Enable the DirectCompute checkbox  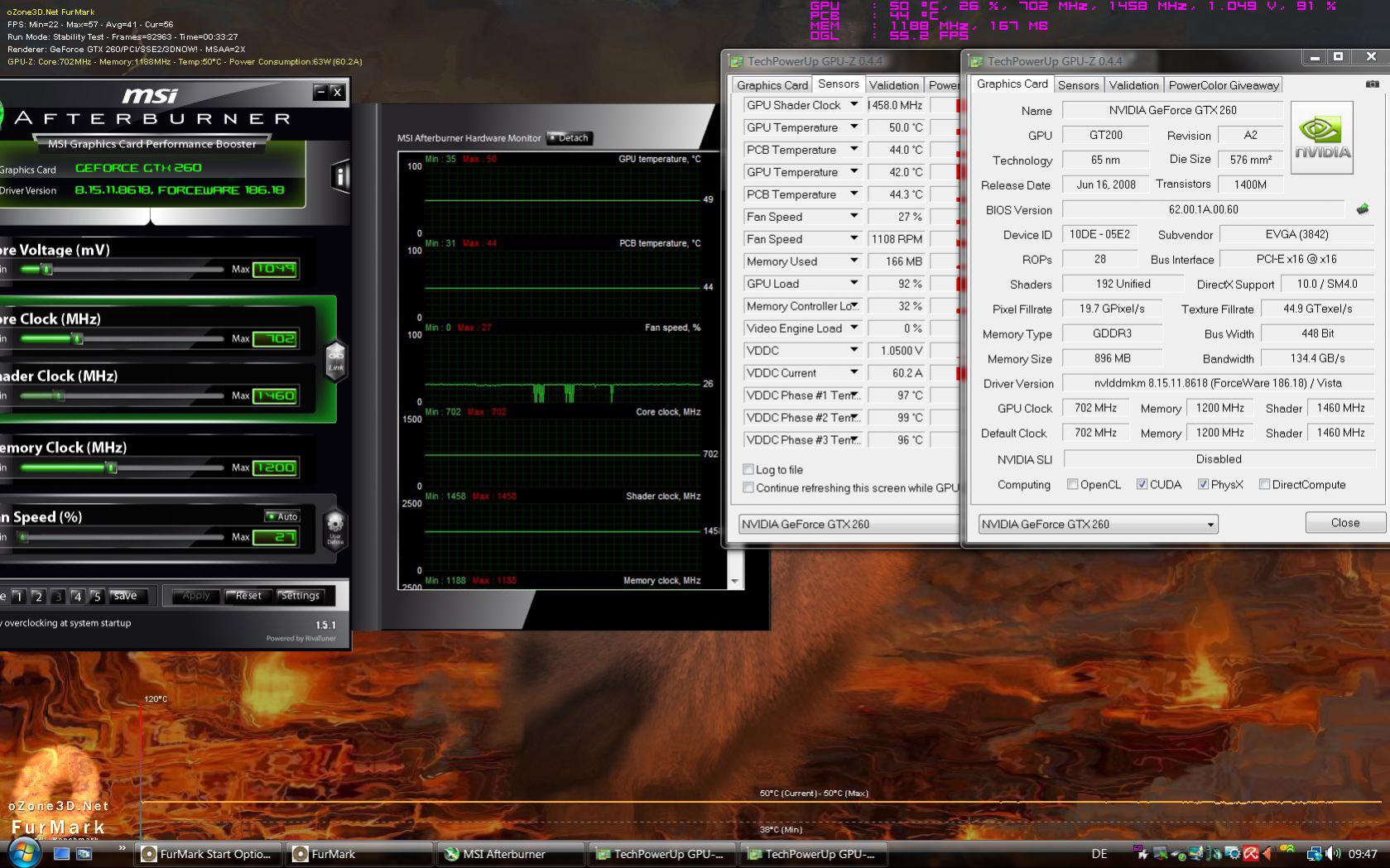point(1265,484)
